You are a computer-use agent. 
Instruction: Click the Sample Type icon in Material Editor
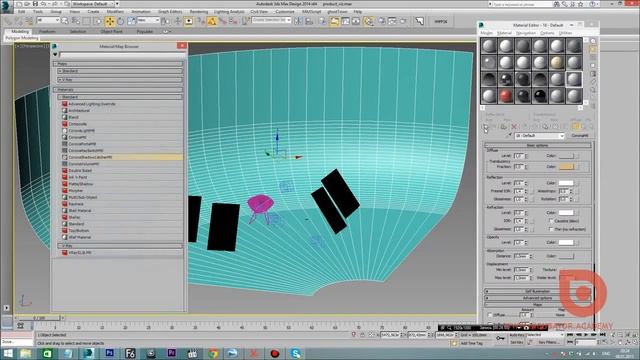[x=593, y=41]
